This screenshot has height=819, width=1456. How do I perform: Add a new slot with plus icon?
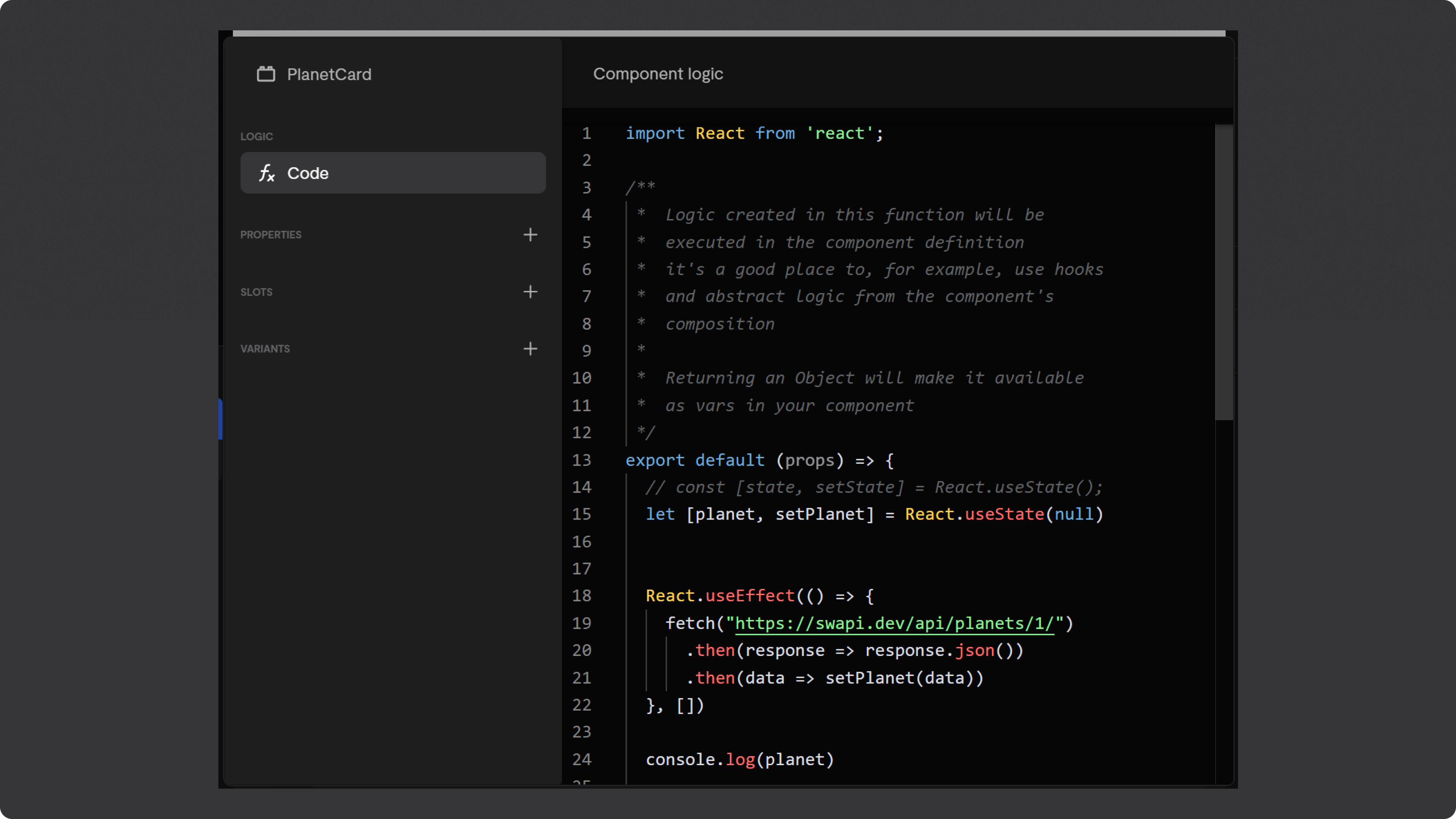point(530,292)
